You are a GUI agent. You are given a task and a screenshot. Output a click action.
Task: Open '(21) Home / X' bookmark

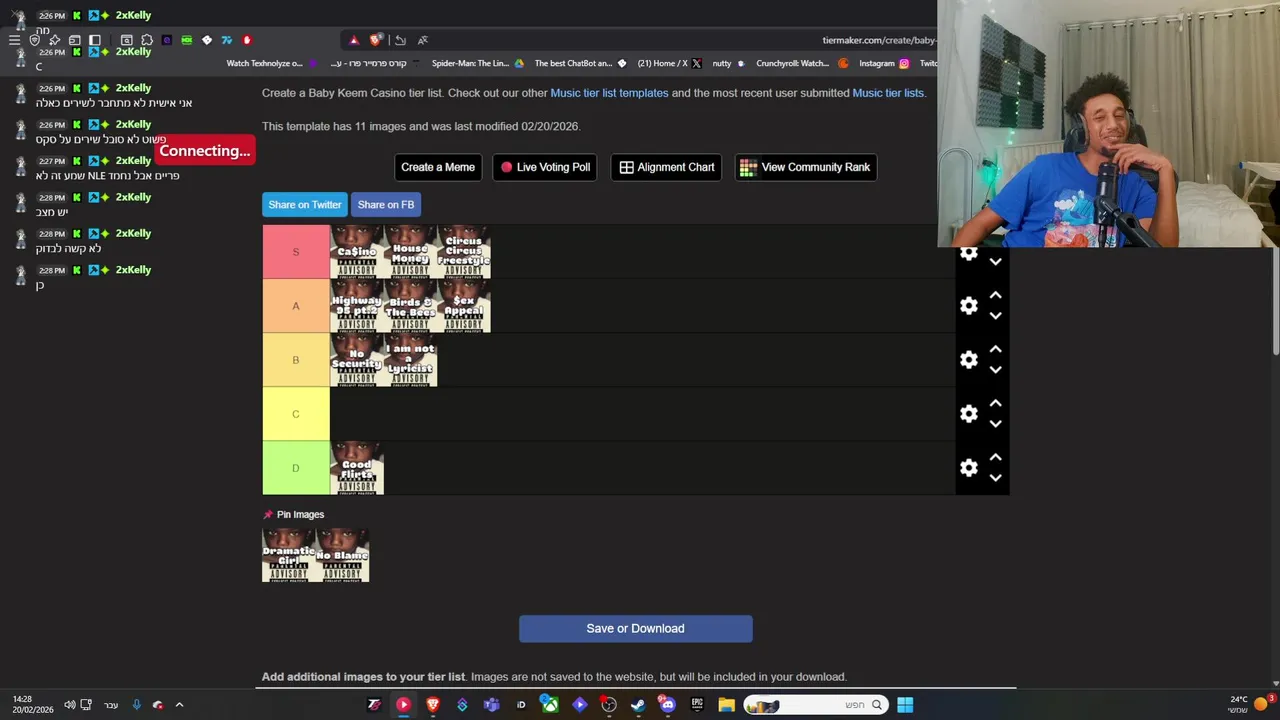point(669,63)
